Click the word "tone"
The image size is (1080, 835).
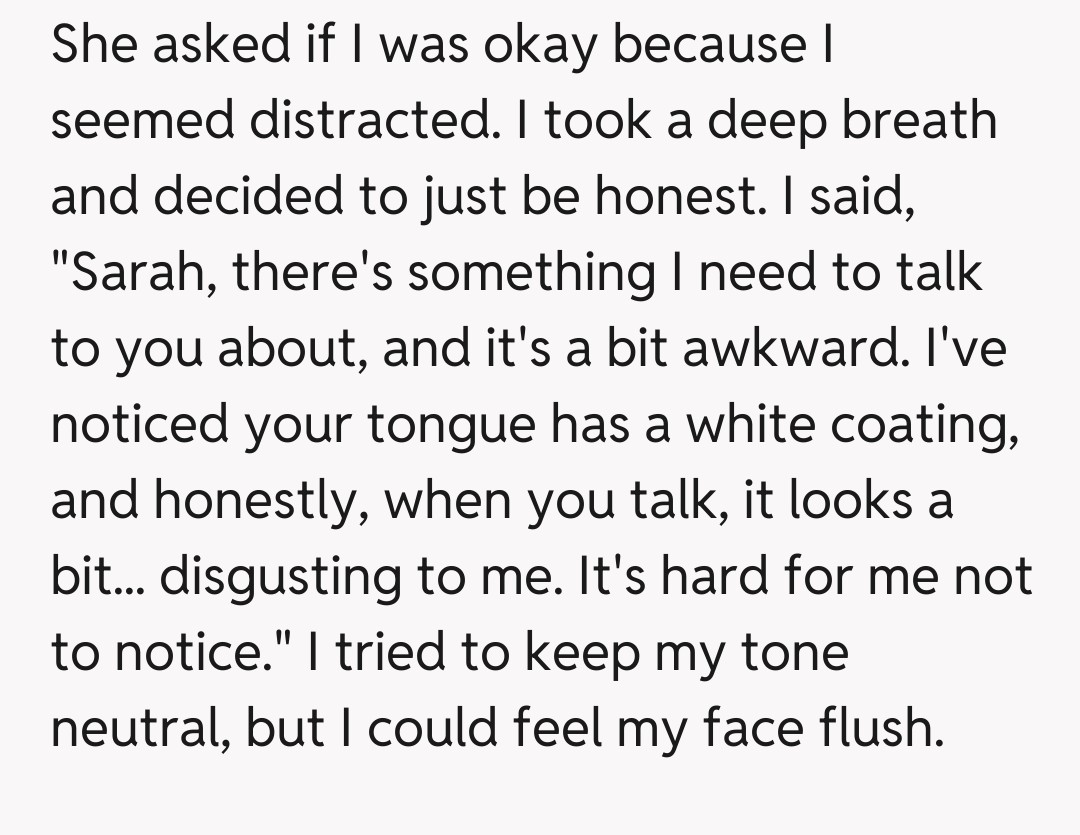796,652
